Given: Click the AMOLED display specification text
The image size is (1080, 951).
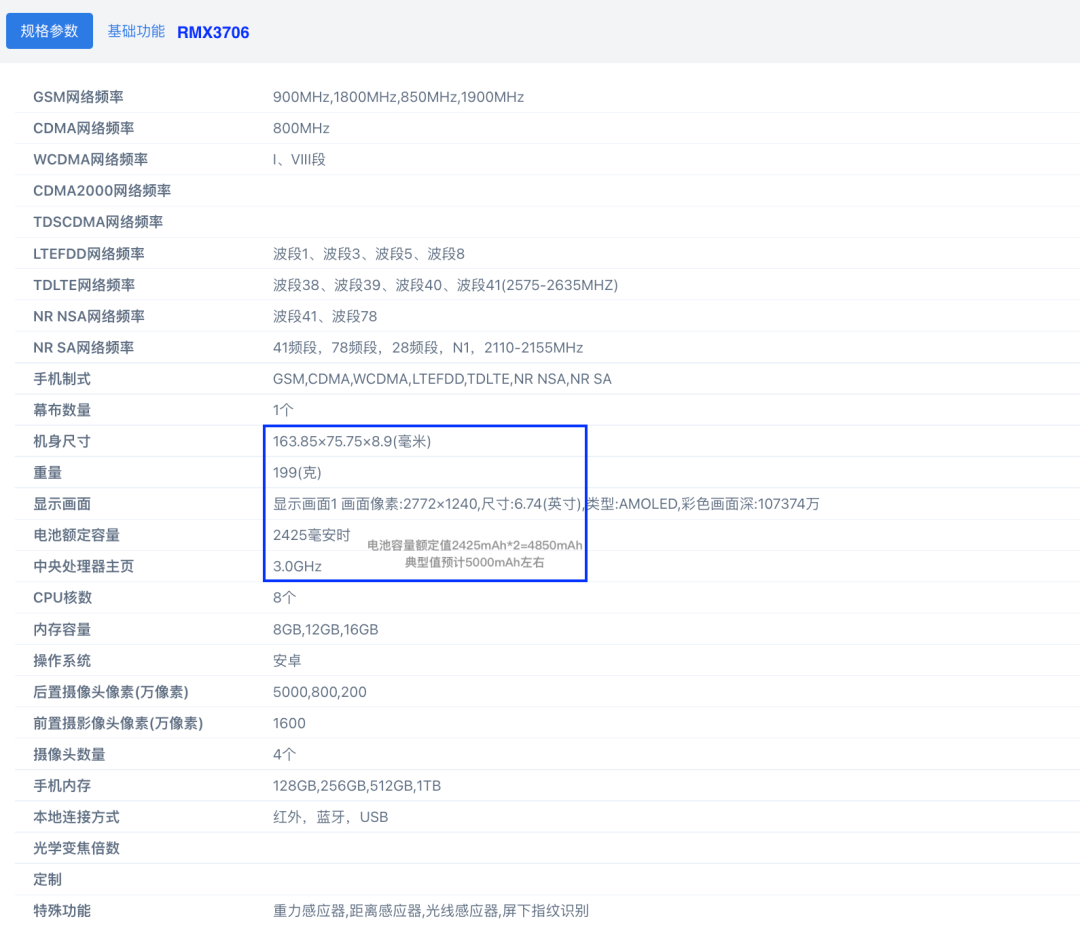Looking at the screenshot, I should pos(545,503).
